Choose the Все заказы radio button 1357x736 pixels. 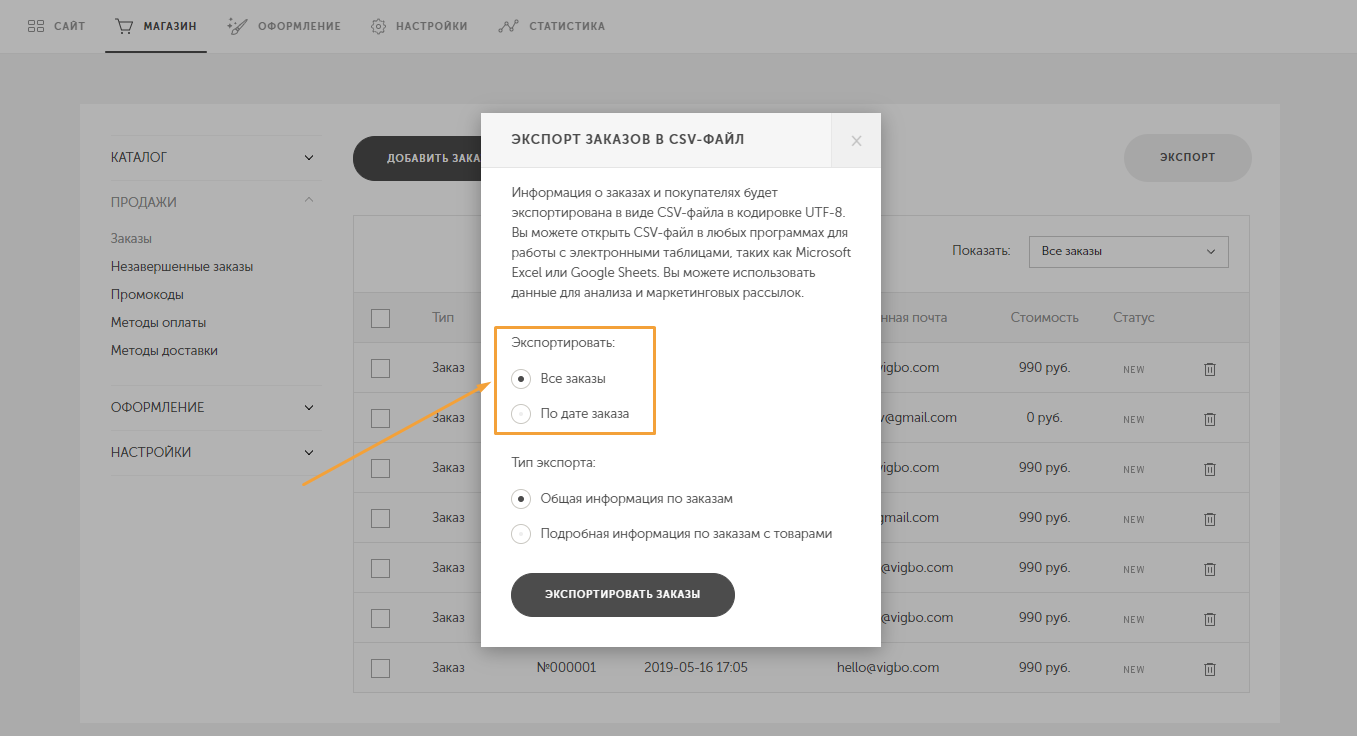coord(521,379)
